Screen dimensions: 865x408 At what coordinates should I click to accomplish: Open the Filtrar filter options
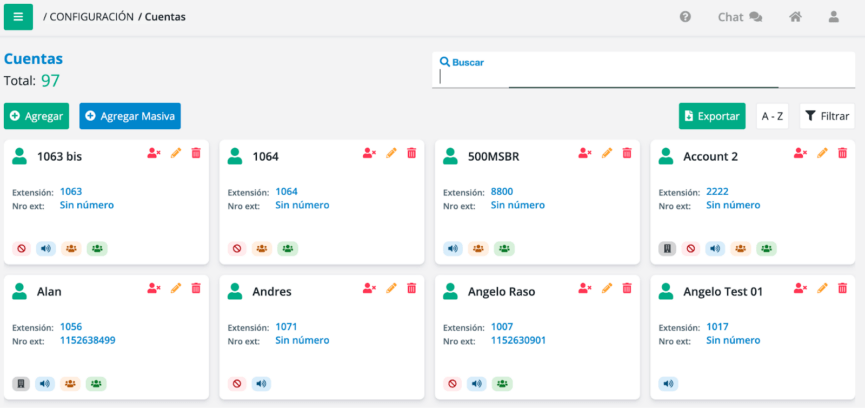[x=827, y=116]
